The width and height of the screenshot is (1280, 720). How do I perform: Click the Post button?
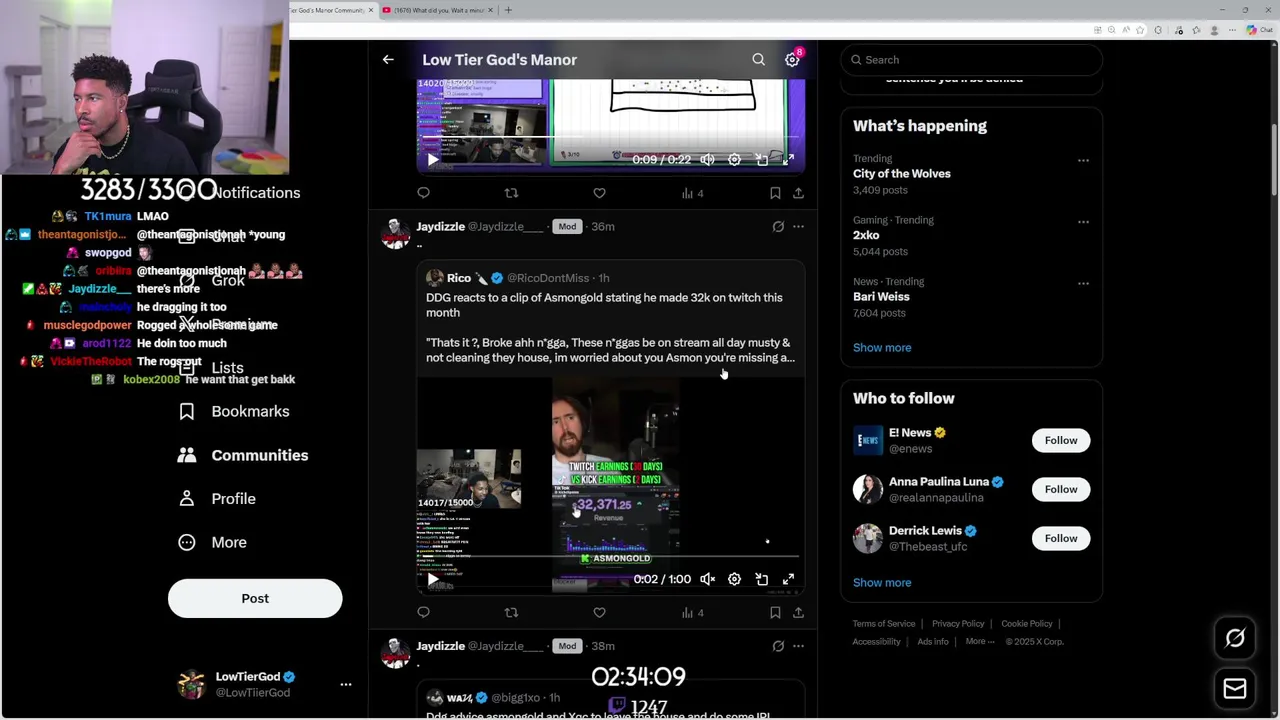tap(255, 598)
